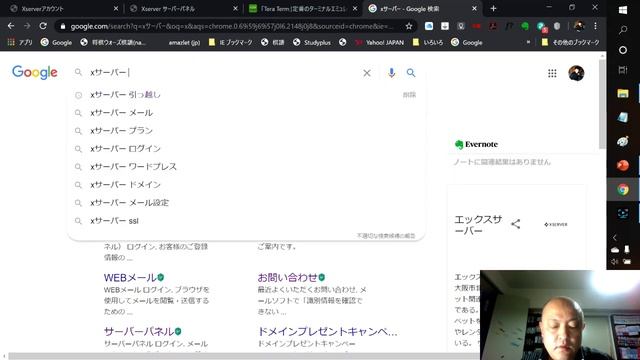This screenshot has width=640, height=360.
Task: Share the エックスサーバー knowledge panel
Action: pos(516,224)
